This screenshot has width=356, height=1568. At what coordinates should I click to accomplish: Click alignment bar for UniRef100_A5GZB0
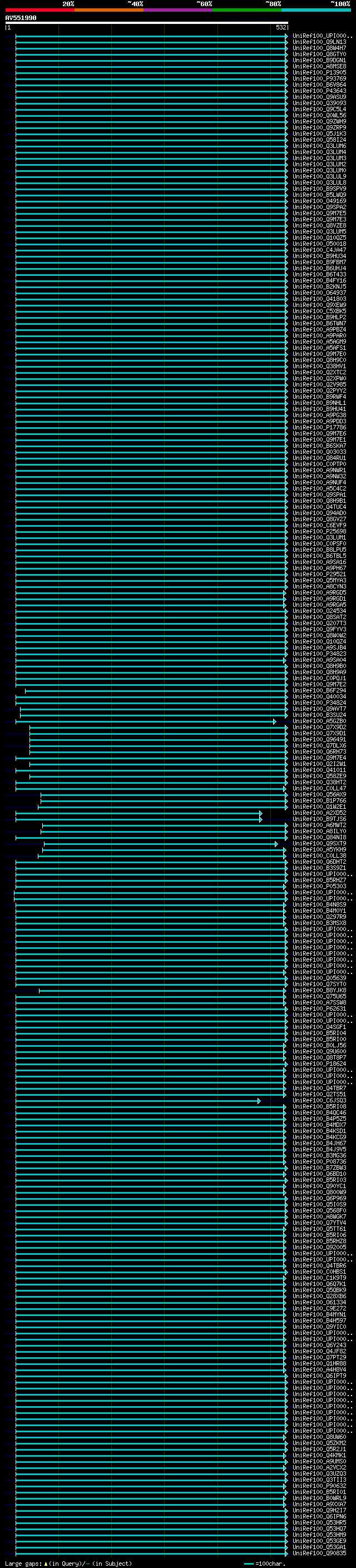(145, 721)
